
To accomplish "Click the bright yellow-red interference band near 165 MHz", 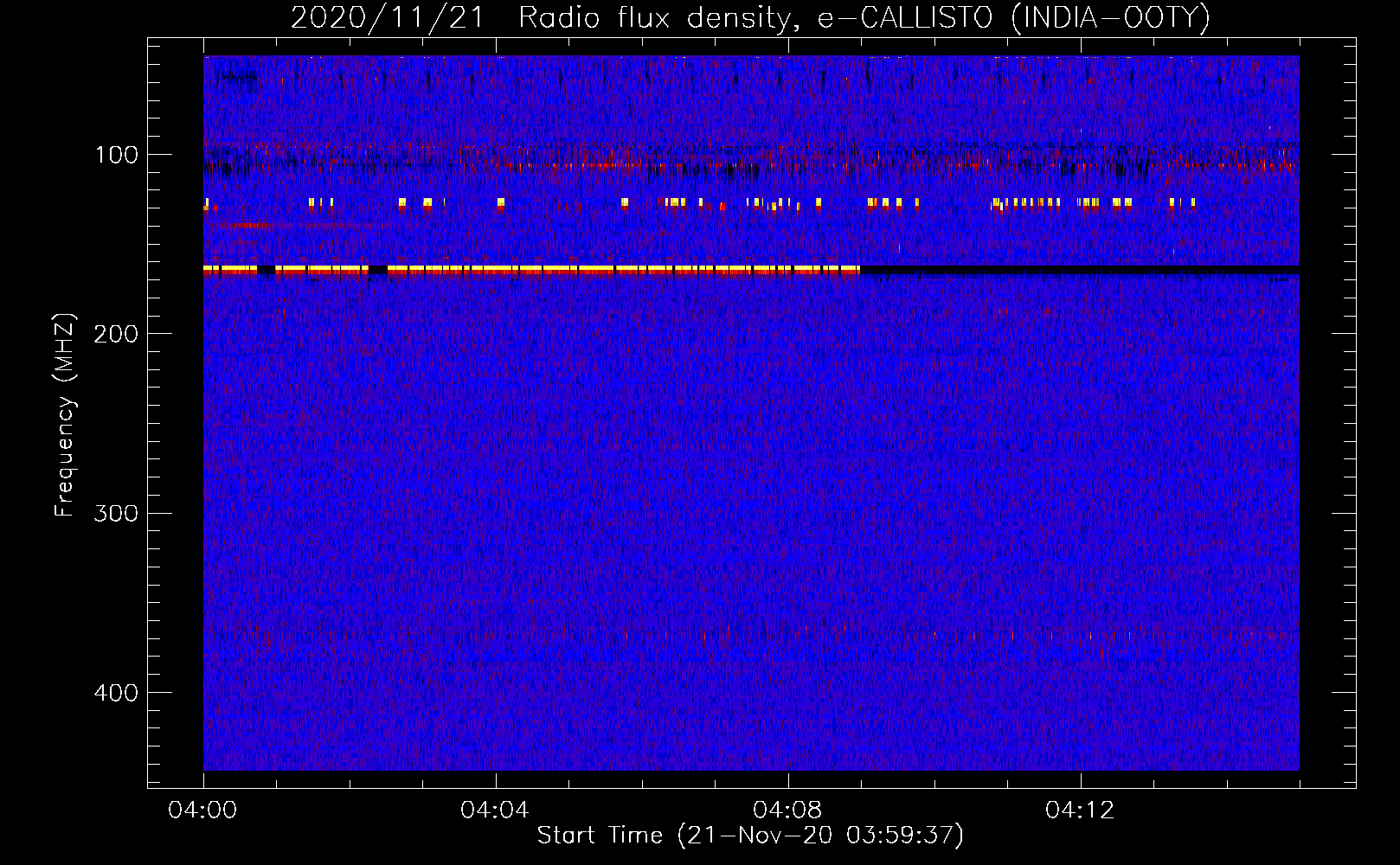I will (531, 270).
